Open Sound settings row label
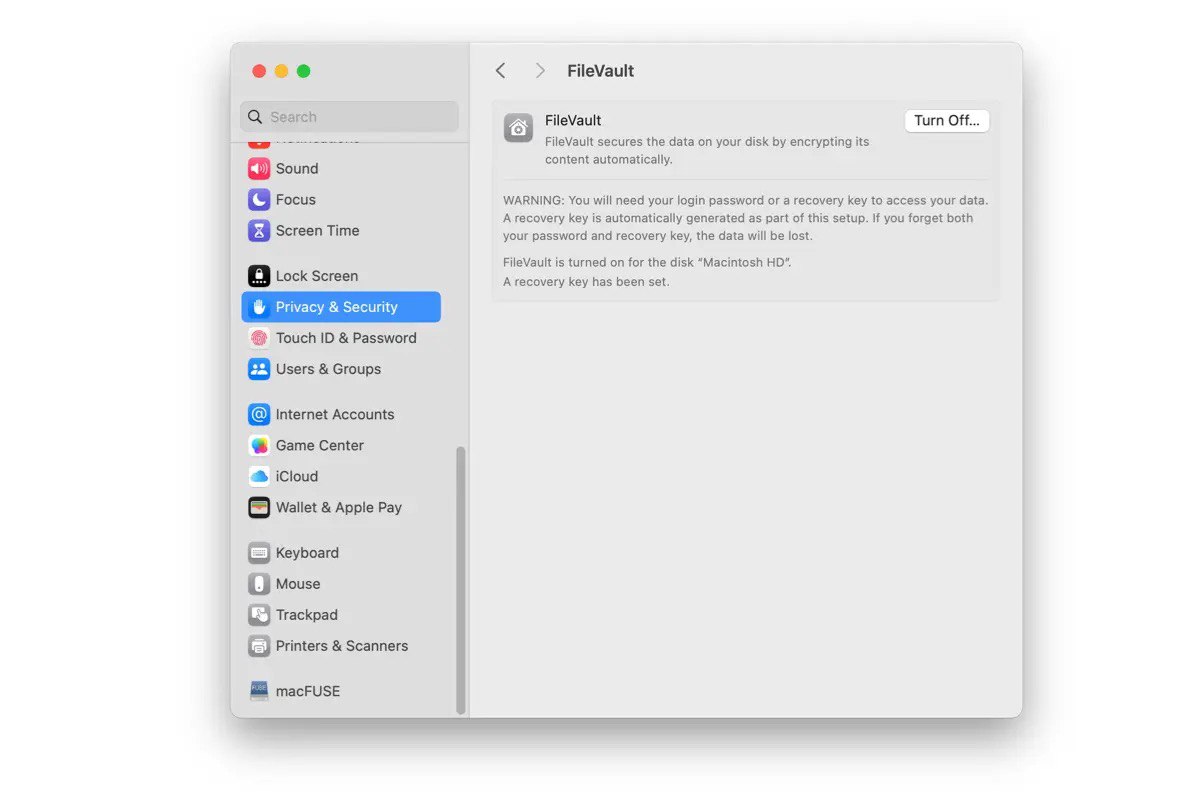The height and width of the screenshot is (800, 1200). click(x=297, y=169)
